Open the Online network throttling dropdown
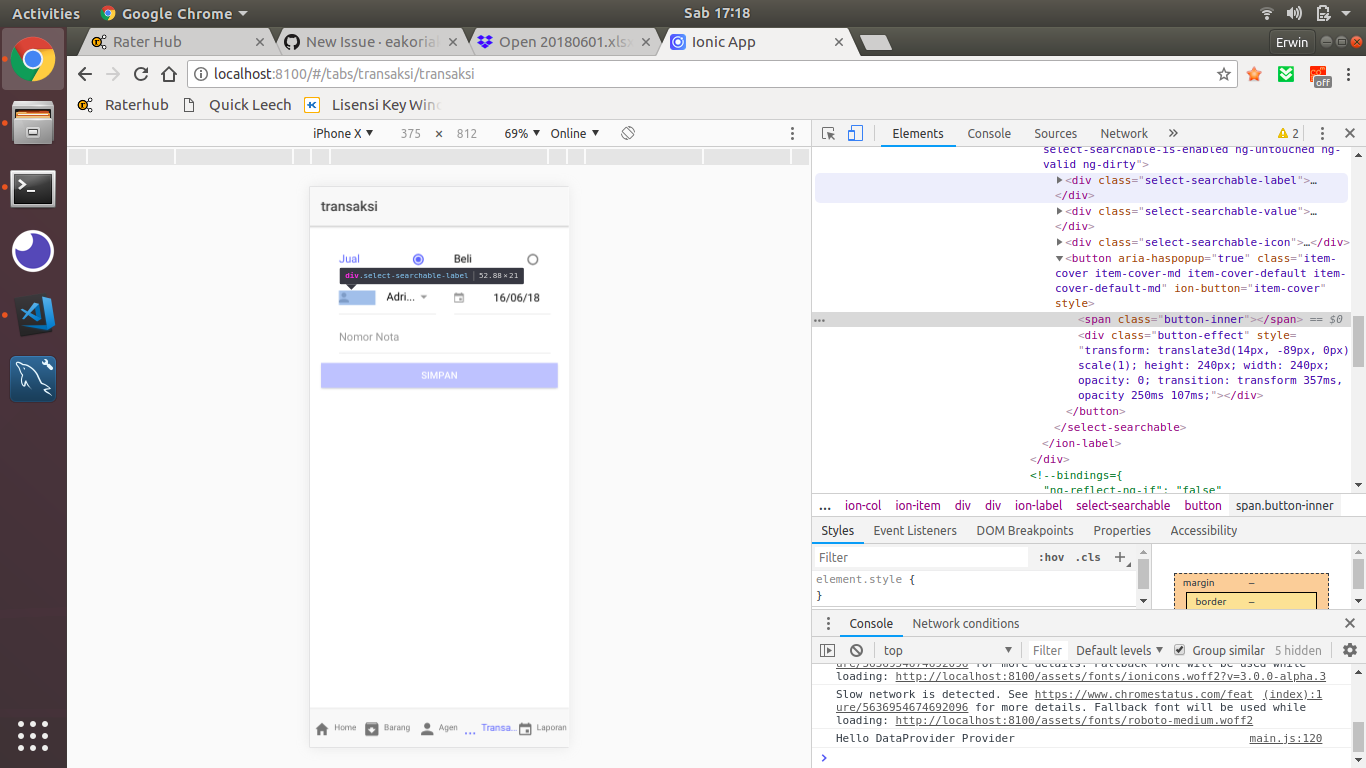Image resolution: width=1366 pixels, height=768 pixels. (574, 132)
